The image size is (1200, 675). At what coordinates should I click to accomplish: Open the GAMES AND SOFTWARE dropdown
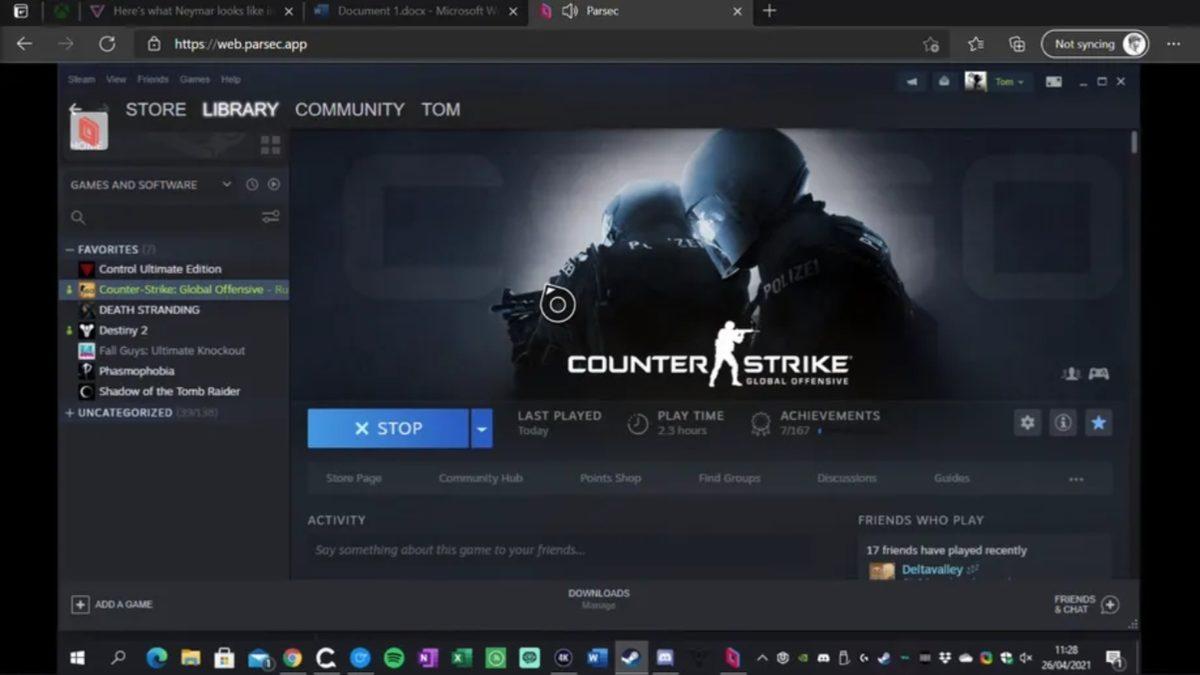pyautogui.click(x=228, y=184)
